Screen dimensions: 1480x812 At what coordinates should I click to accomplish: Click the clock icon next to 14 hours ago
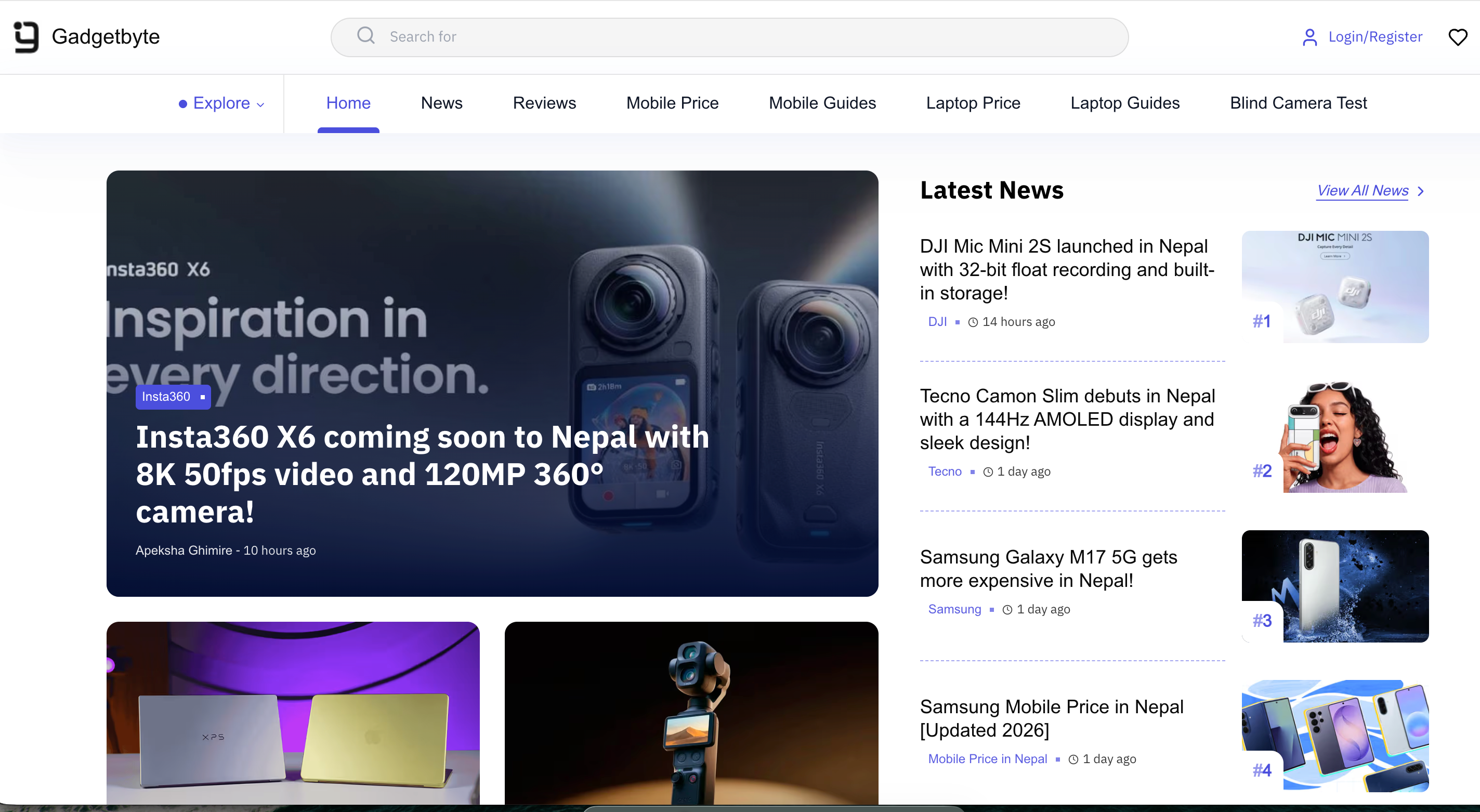[x=973, y=322]
